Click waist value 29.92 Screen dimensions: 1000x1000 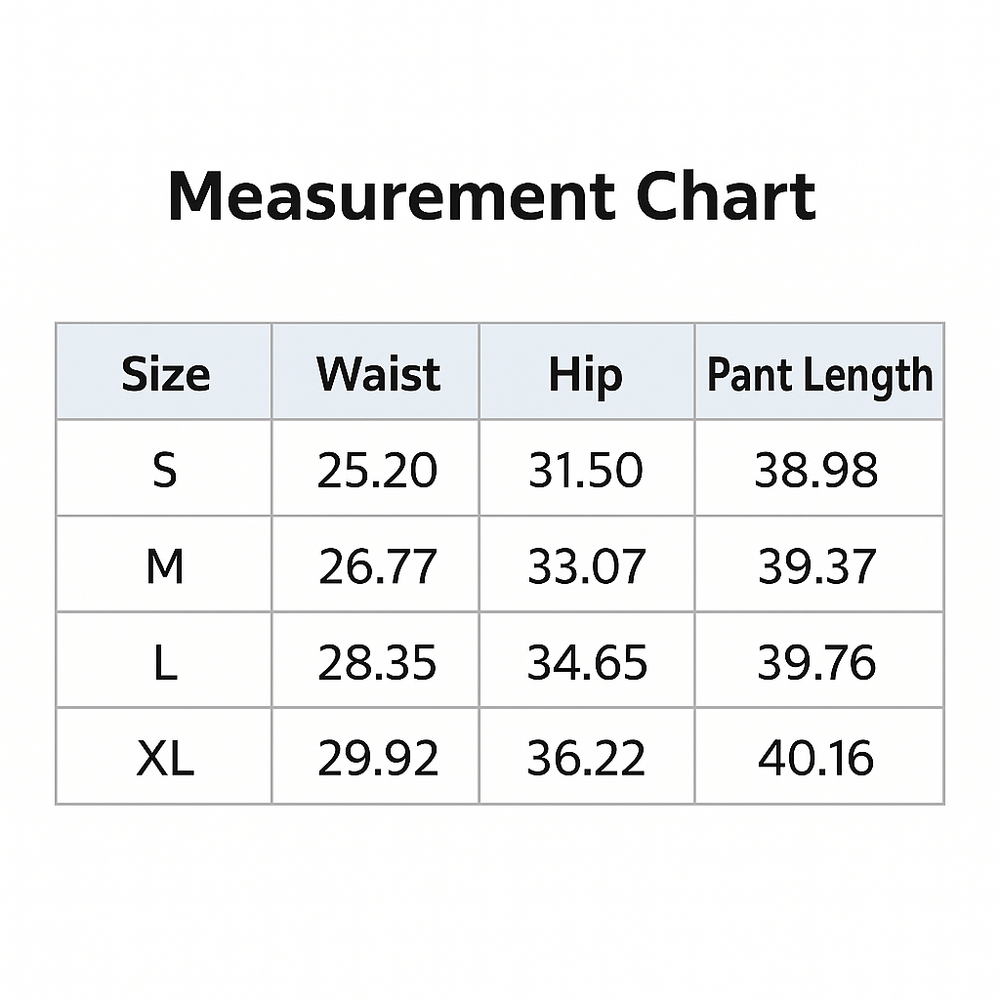pyautogui.click(x=378, y=759)
